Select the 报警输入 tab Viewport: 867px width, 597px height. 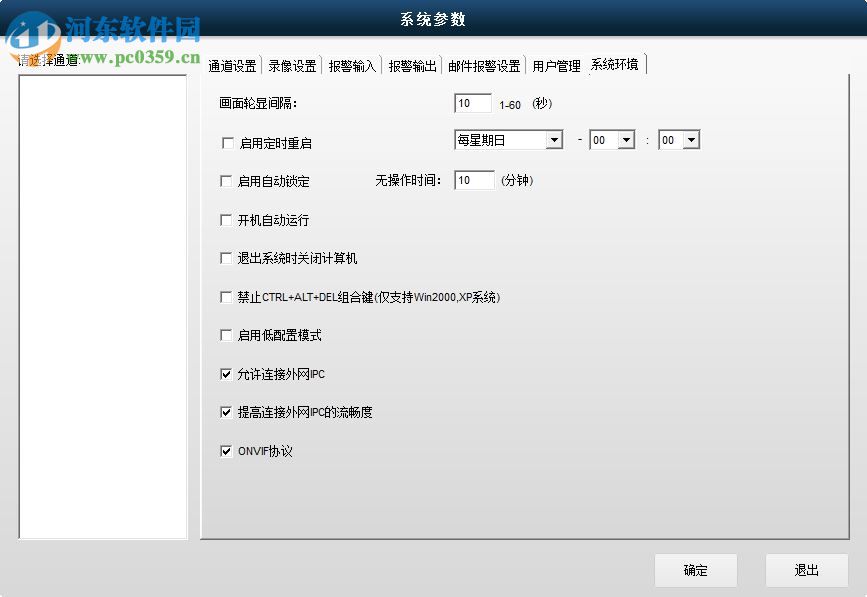(x=352, y=64)
